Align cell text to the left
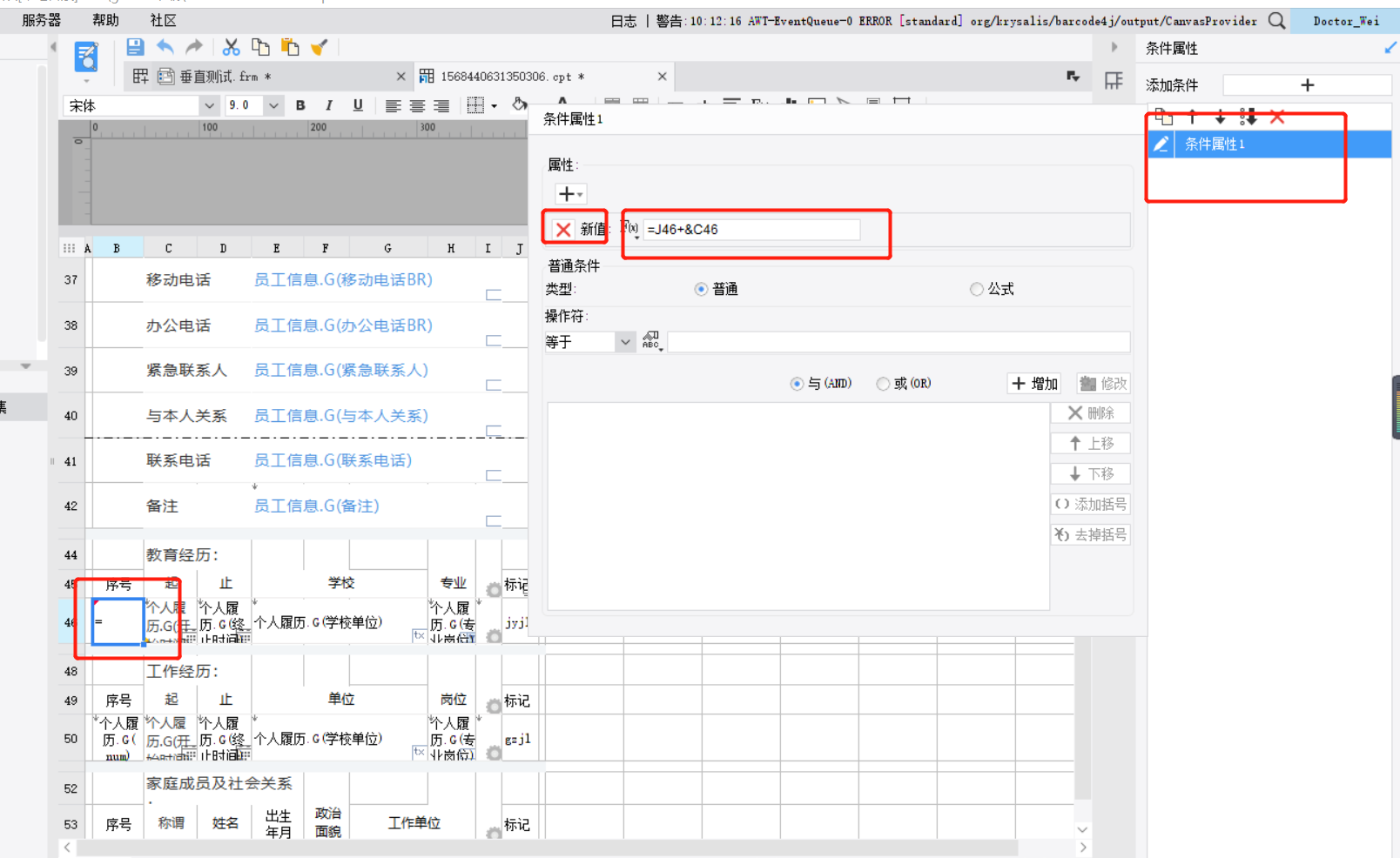 pos(394,105)
